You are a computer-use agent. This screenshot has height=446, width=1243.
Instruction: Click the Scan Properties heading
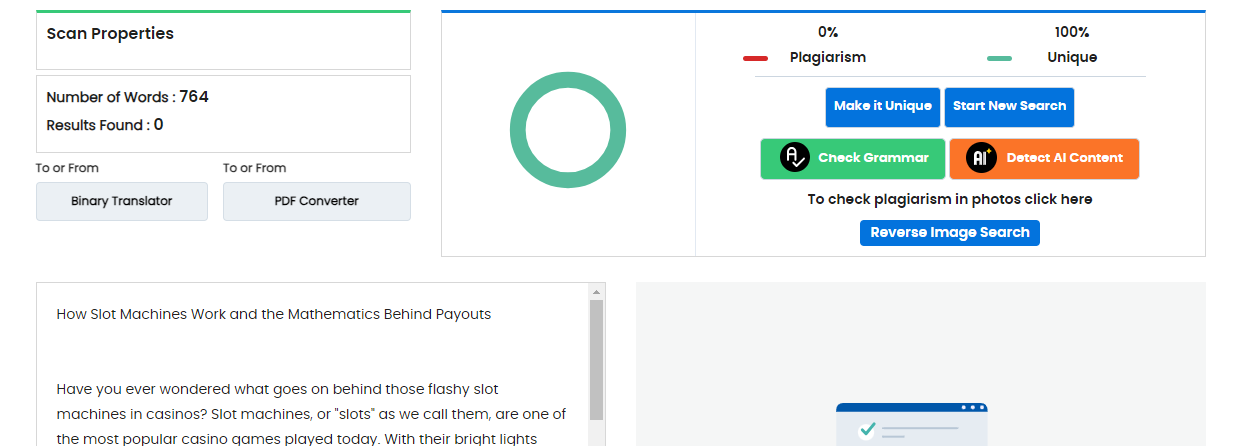pyautogui.click(x=110, y=34)
